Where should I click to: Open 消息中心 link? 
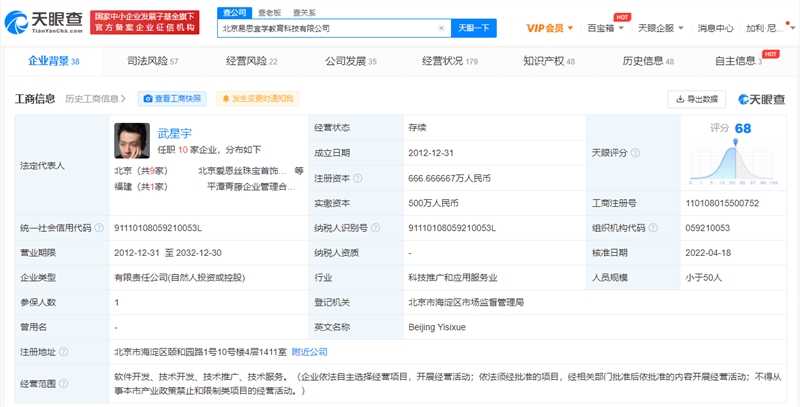(x=715, y=28)
